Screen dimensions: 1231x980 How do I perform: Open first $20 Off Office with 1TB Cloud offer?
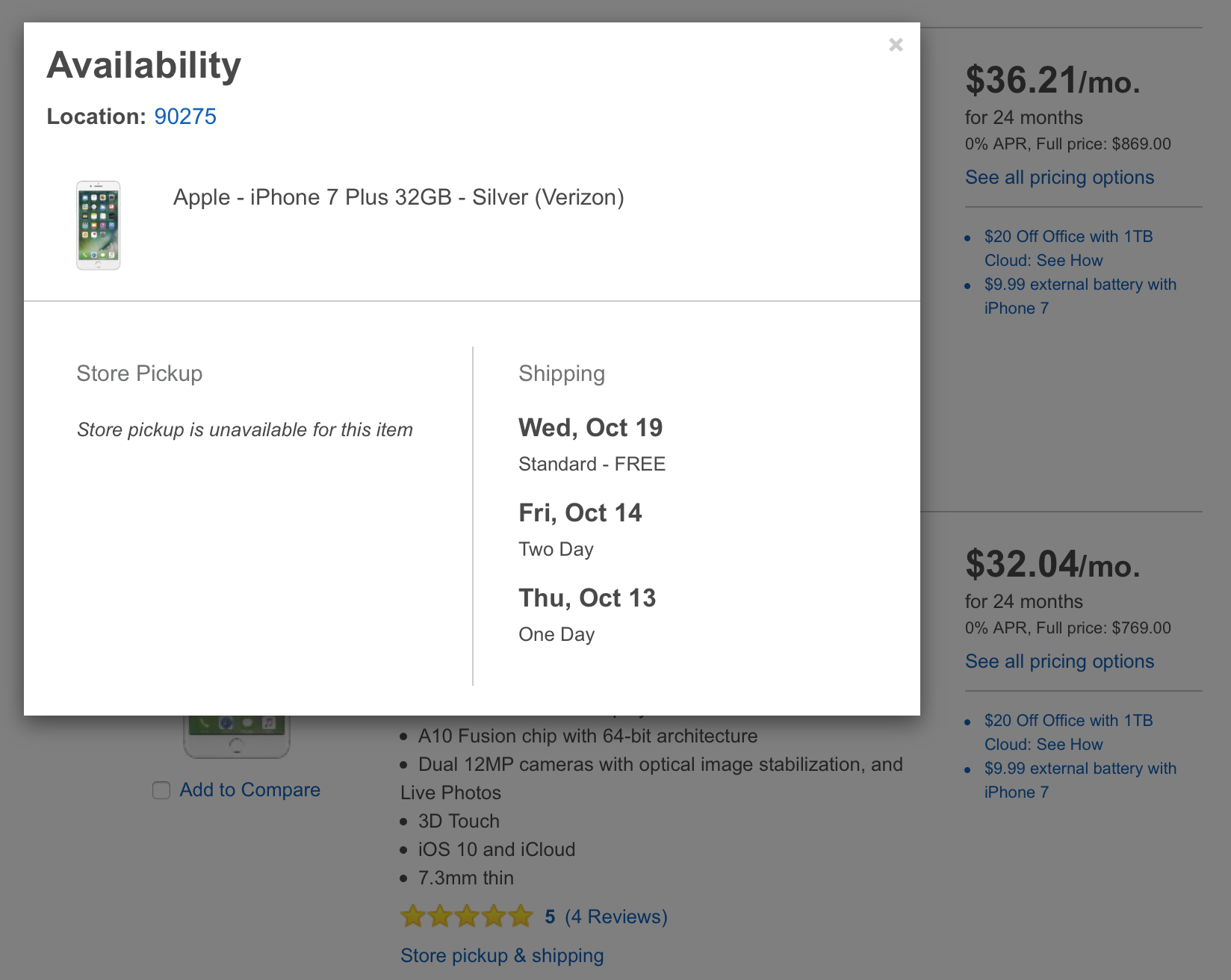coord(1068,248)
